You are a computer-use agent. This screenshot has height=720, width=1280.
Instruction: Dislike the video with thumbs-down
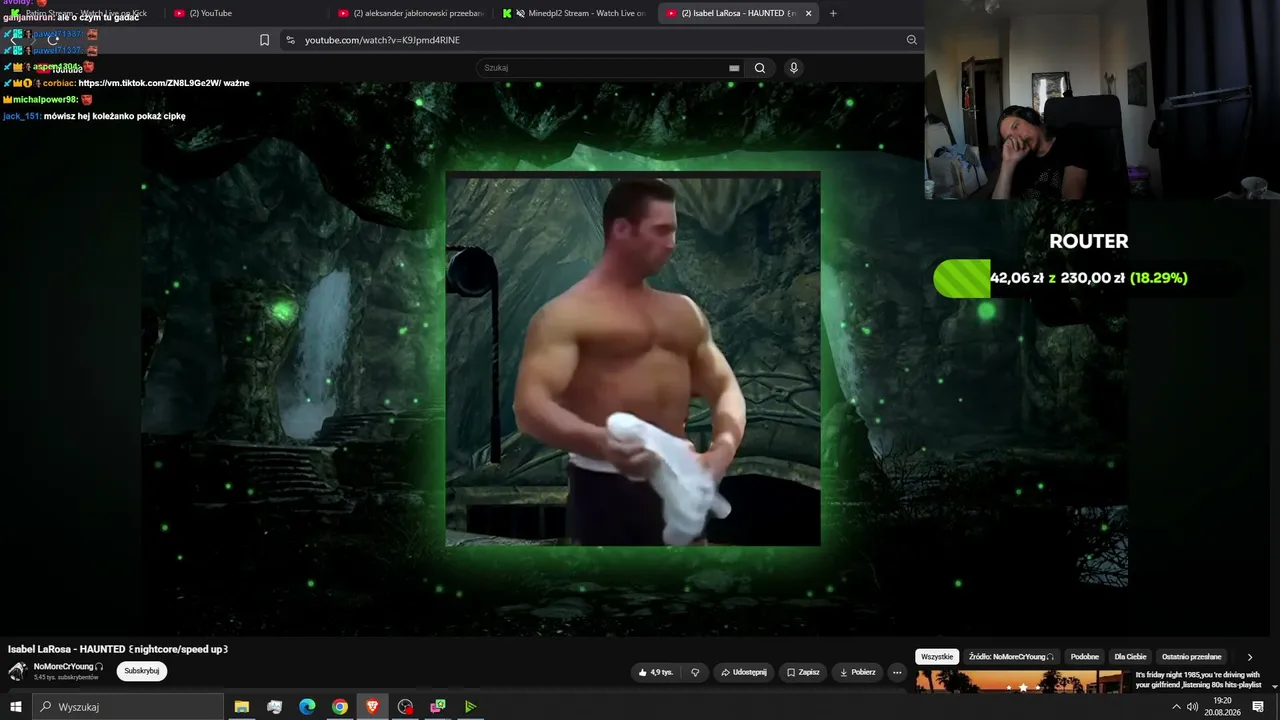click(695, 672)
